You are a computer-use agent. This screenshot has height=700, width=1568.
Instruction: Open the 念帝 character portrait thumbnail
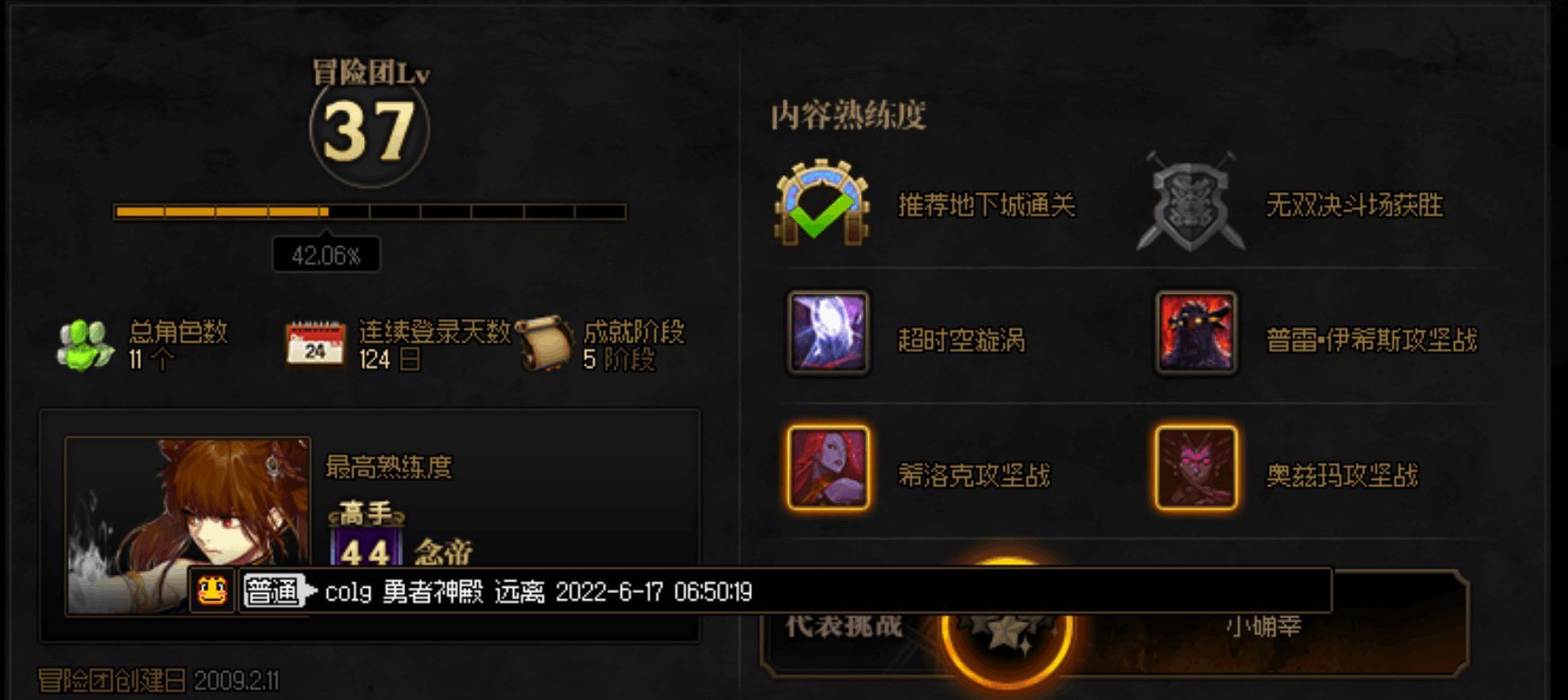tap(188, 526)
